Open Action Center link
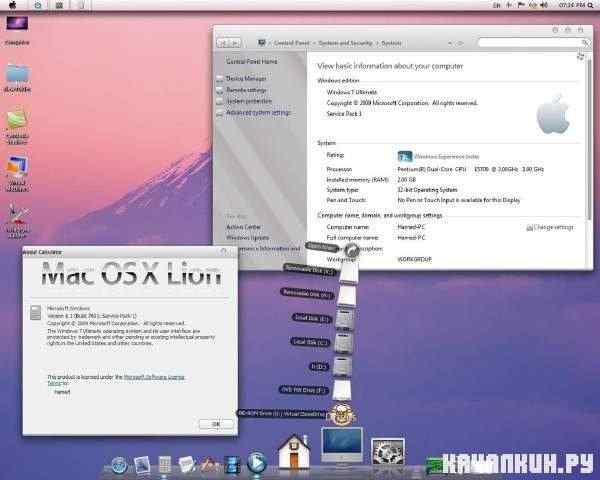Image resolution: width=600 pixels, height=480 pixels. [243, 227]
